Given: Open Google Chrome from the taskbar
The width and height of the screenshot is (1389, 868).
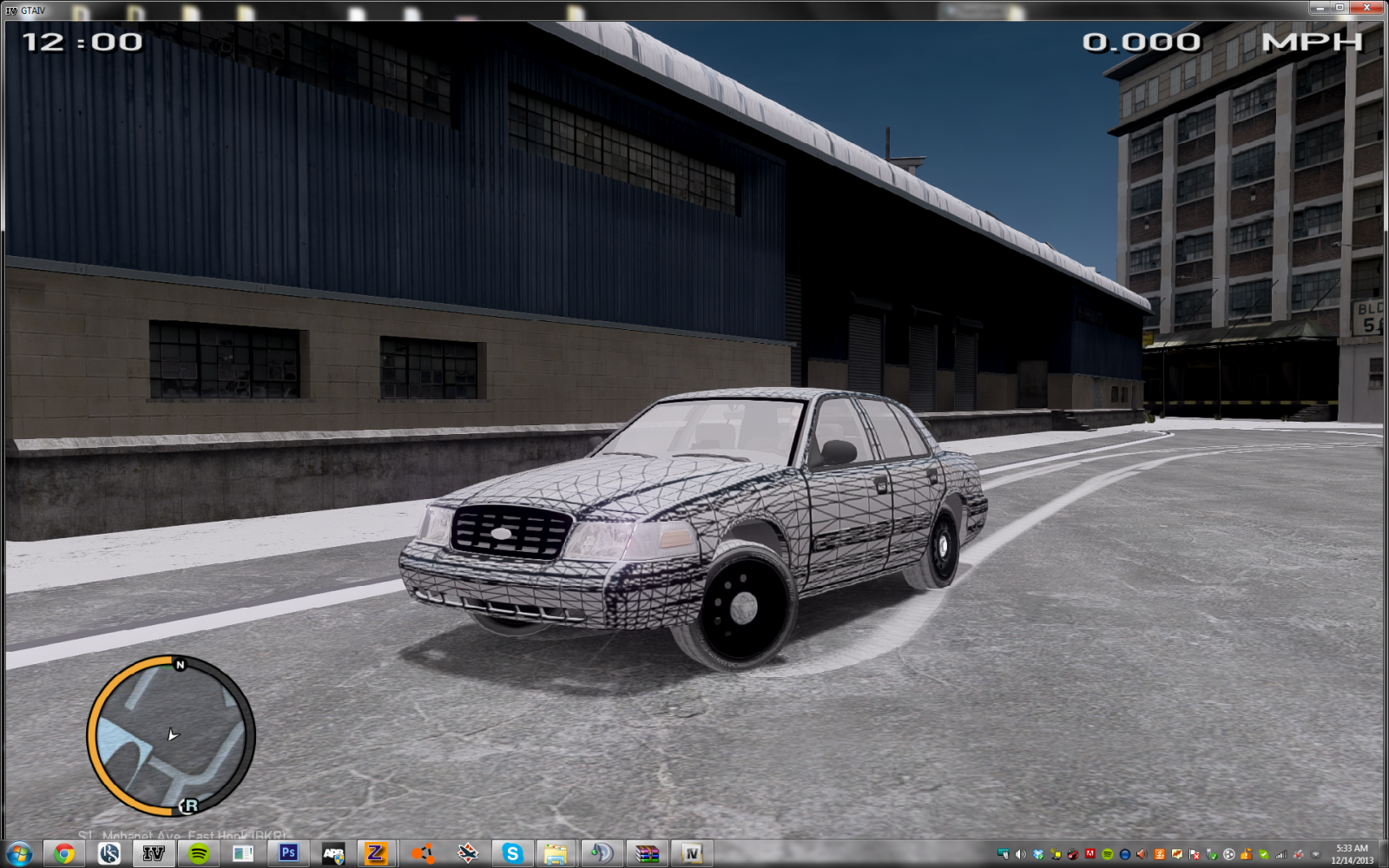Looking at the screenshot, I should click(x=63, y=853).
